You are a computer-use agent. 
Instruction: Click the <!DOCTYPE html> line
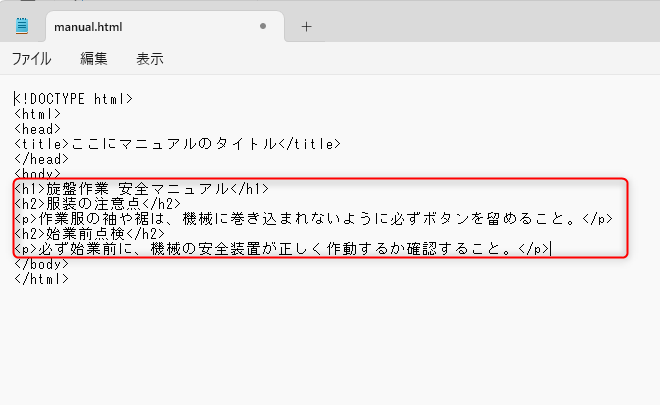pos(73,99)
